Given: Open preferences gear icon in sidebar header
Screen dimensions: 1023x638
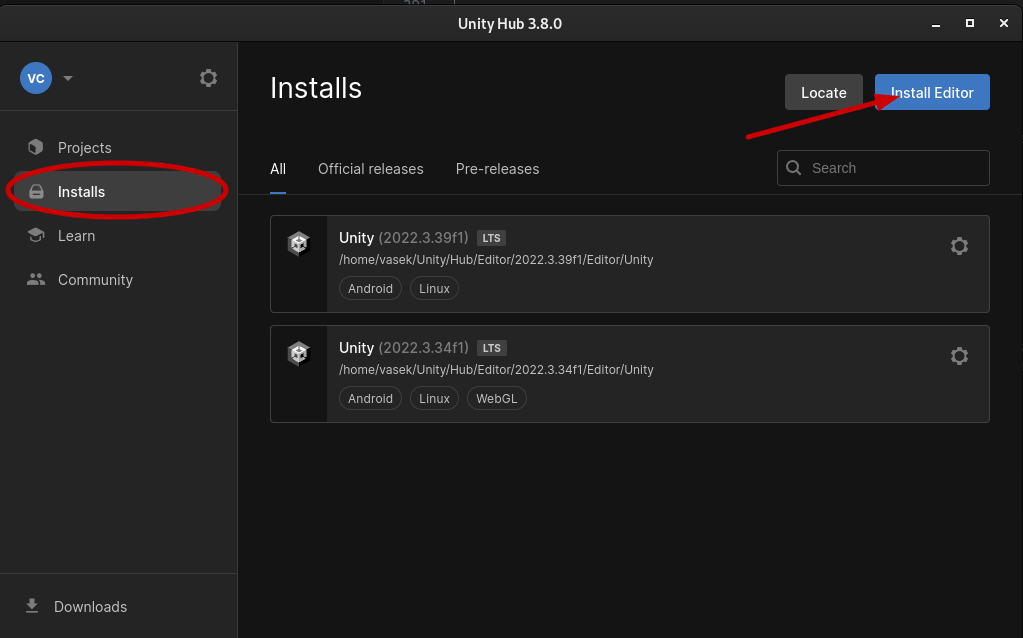Looking at the screenshot, I should click(x=208, y=78).
